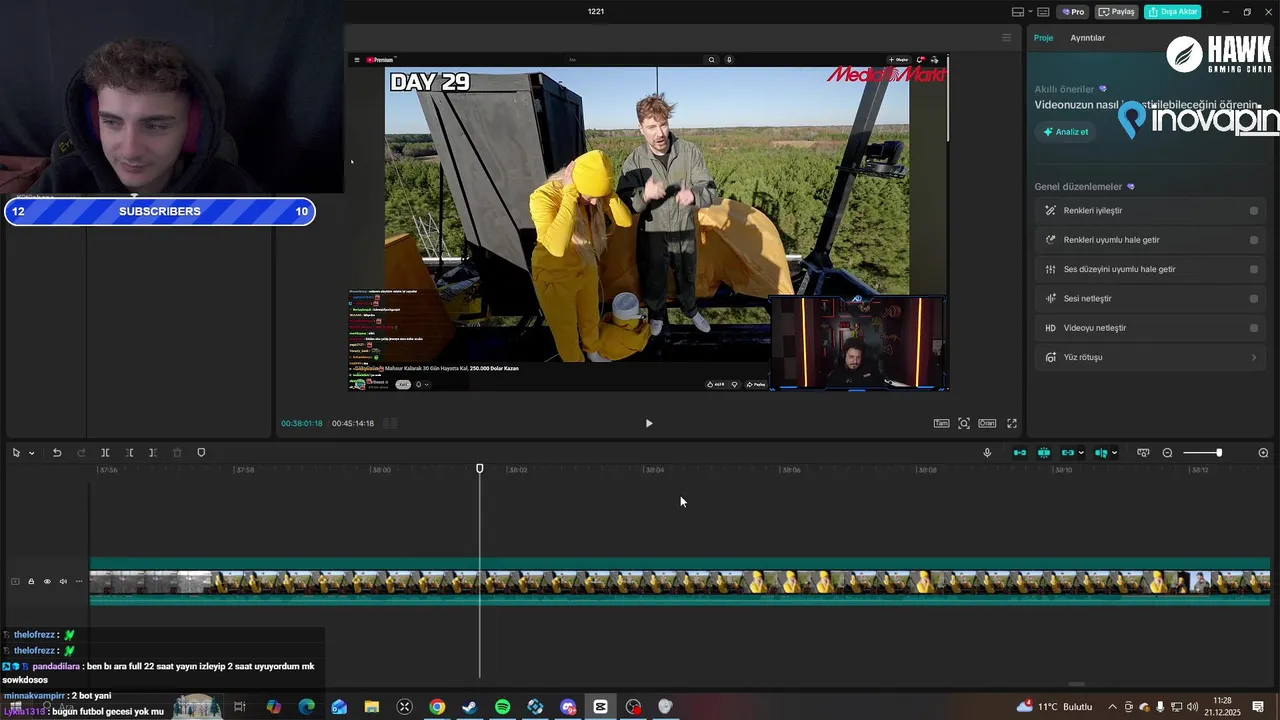Start voice recording with microphone icon

coord(987,453)
